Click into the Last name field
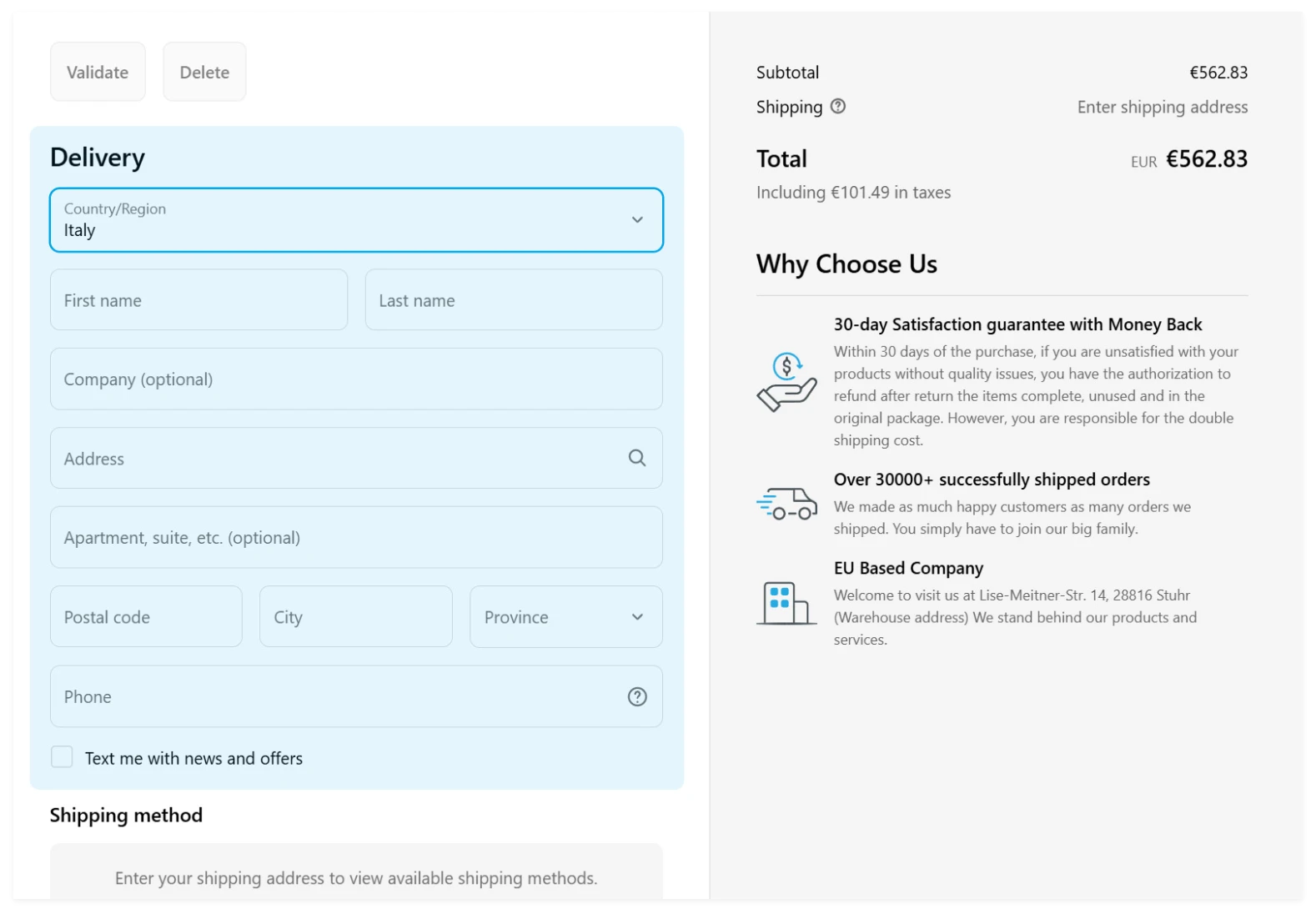Image resolution: width=1316 pixels, height=914 pixels. pyautogui.click(x=513, y=300)
